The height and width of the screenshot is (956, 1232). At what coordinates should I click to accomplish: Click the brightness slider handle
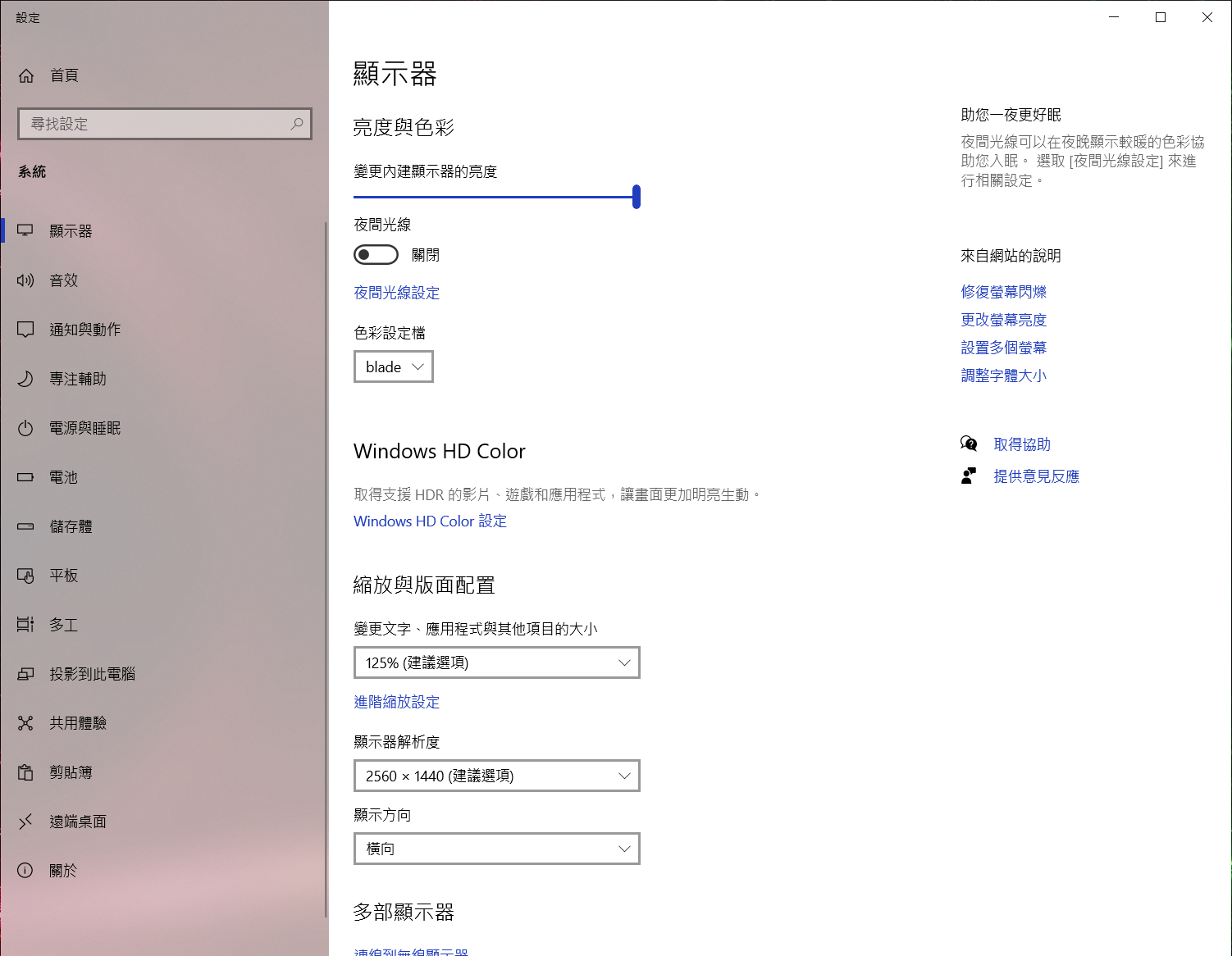[x=637, y=197]
